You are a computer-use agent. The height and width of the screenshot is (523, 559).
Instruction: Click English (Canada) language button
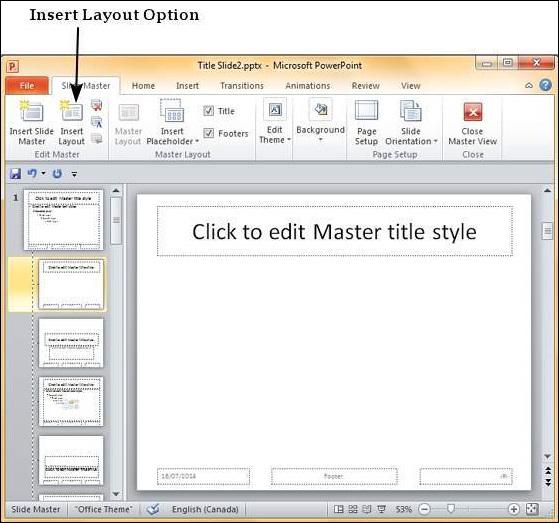(205, 509)
